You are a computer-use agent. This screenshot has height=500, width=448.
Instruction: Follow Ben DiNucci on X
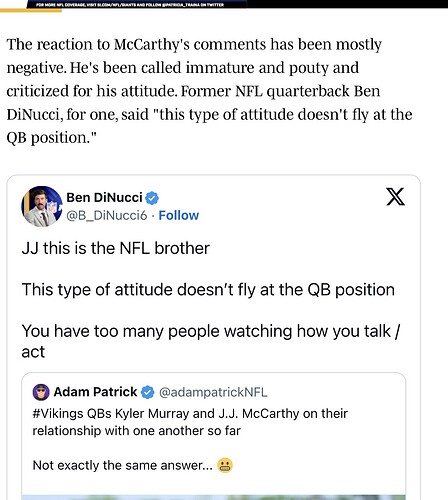(x=179, y=215)
